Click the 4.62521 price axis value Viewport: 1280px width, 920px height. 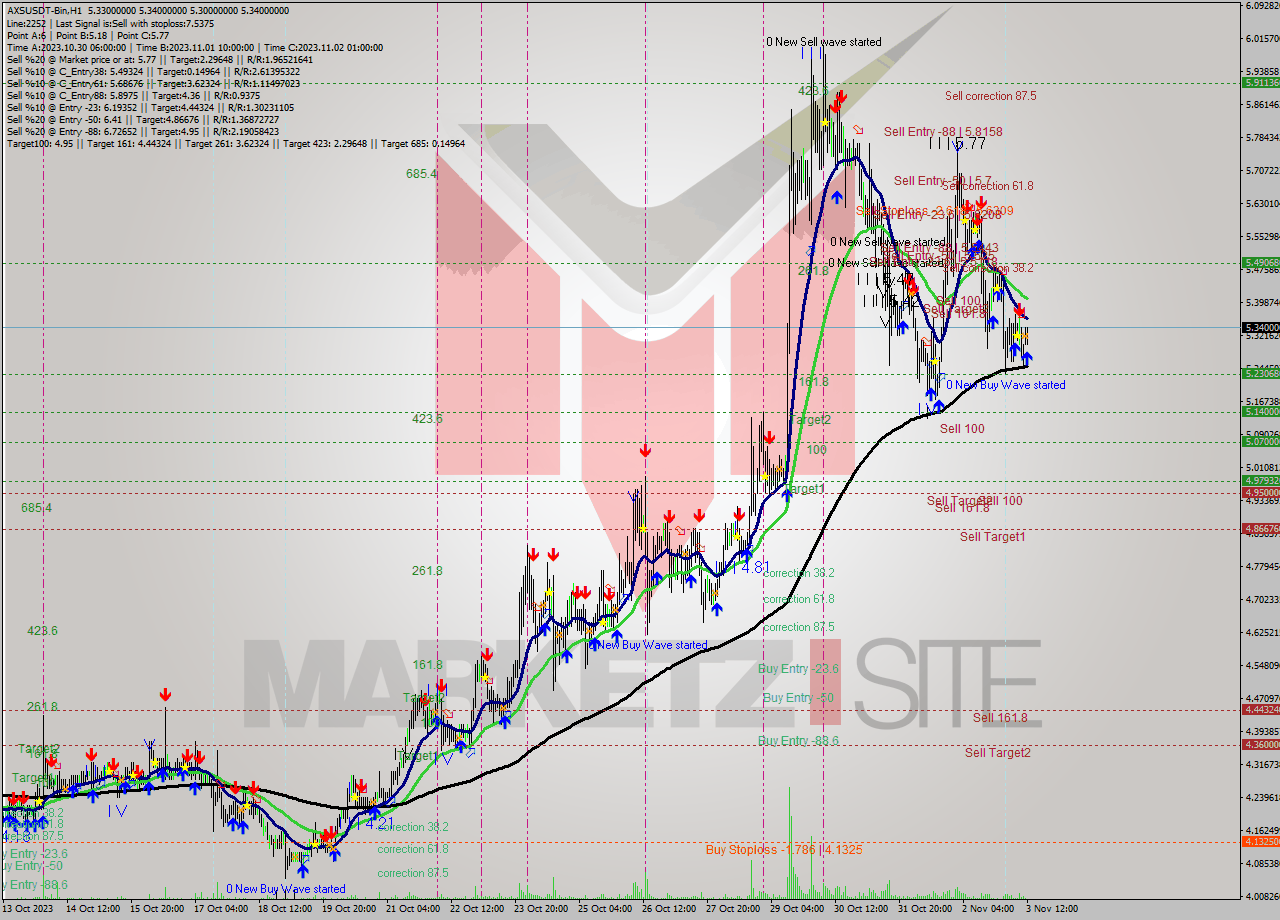click(1262, 633)
